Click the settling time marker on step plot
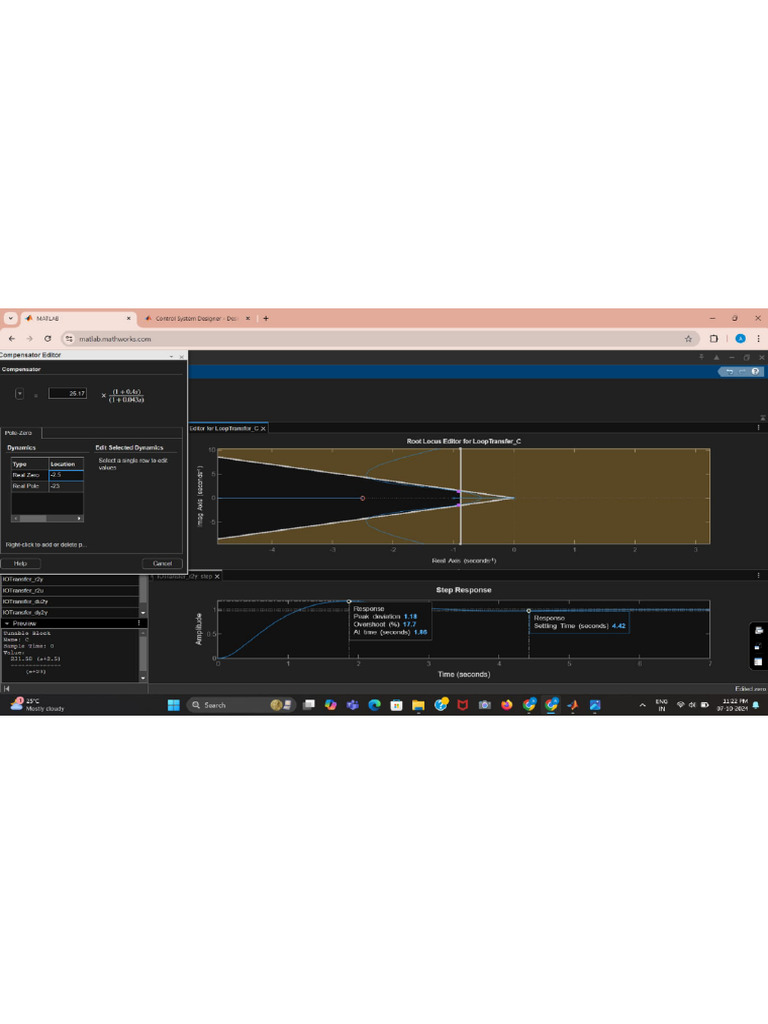 coord(529,611)
